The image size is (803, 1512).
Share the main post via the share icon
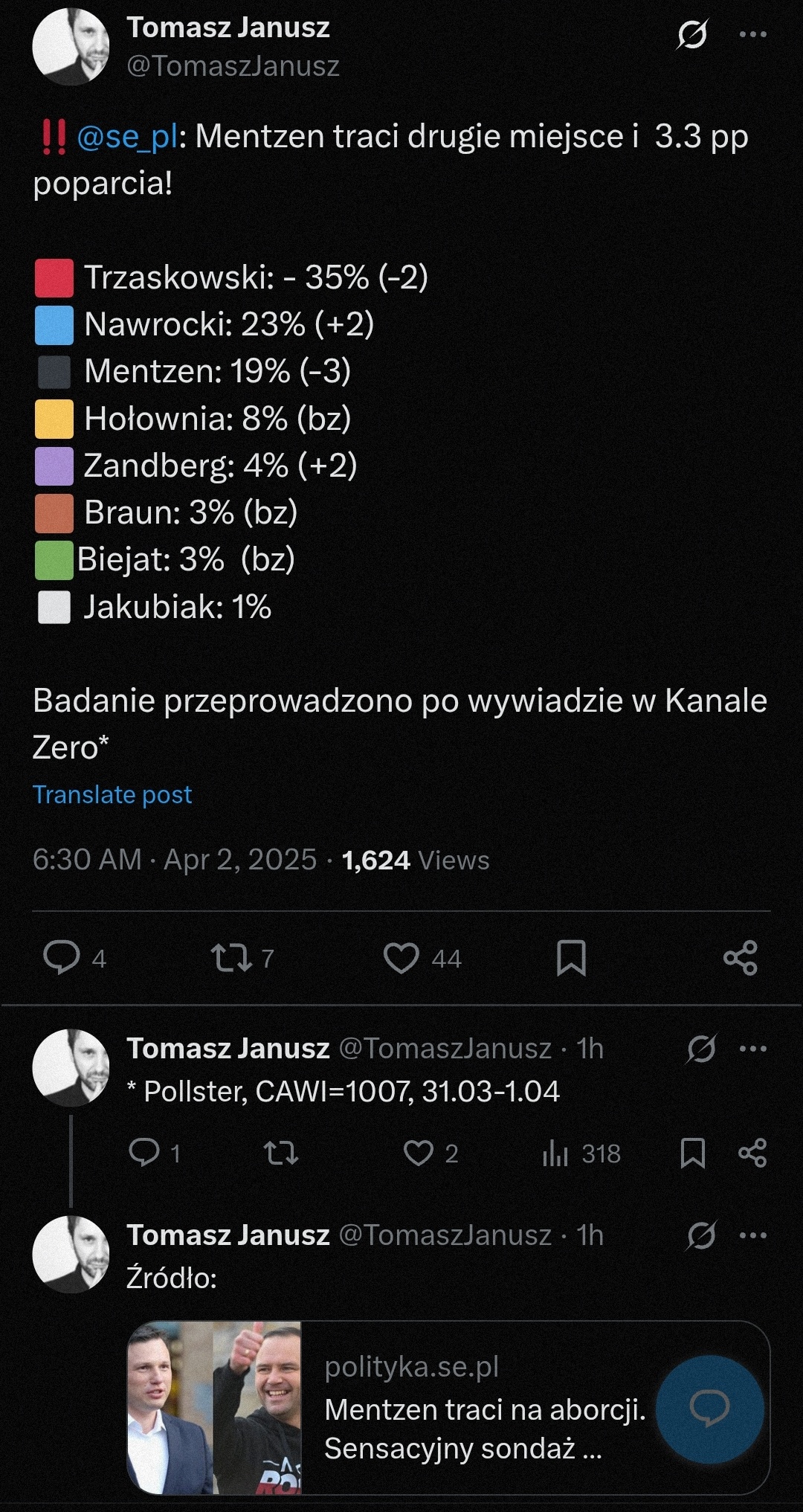744,959
